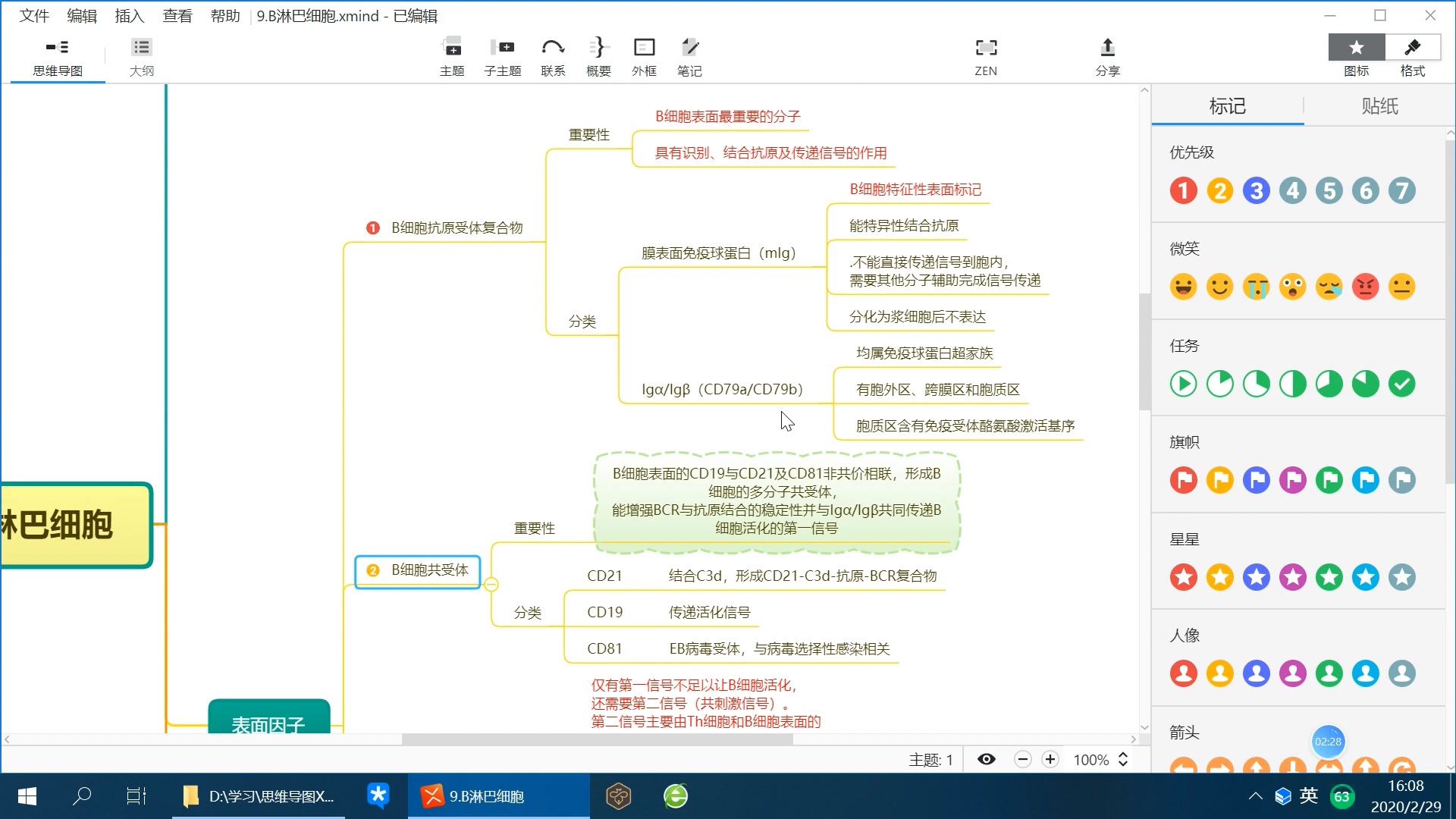Zoom in with the plus button
1456x819 pixels.
coord(1050,759)
